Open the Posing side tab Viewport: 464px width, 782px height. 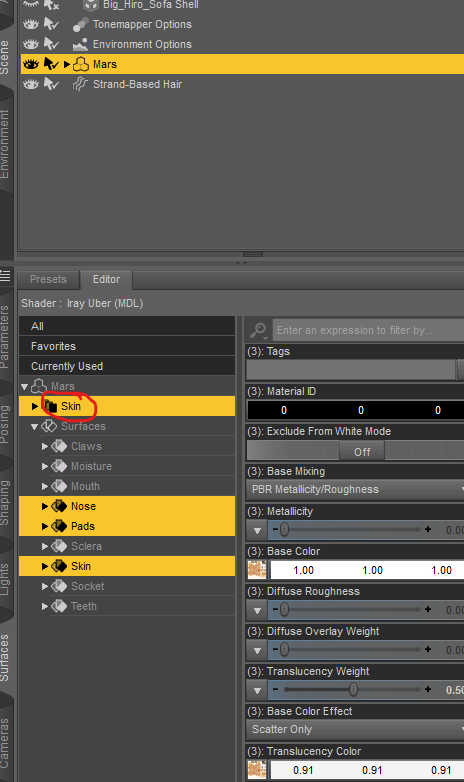click(5, 424)
